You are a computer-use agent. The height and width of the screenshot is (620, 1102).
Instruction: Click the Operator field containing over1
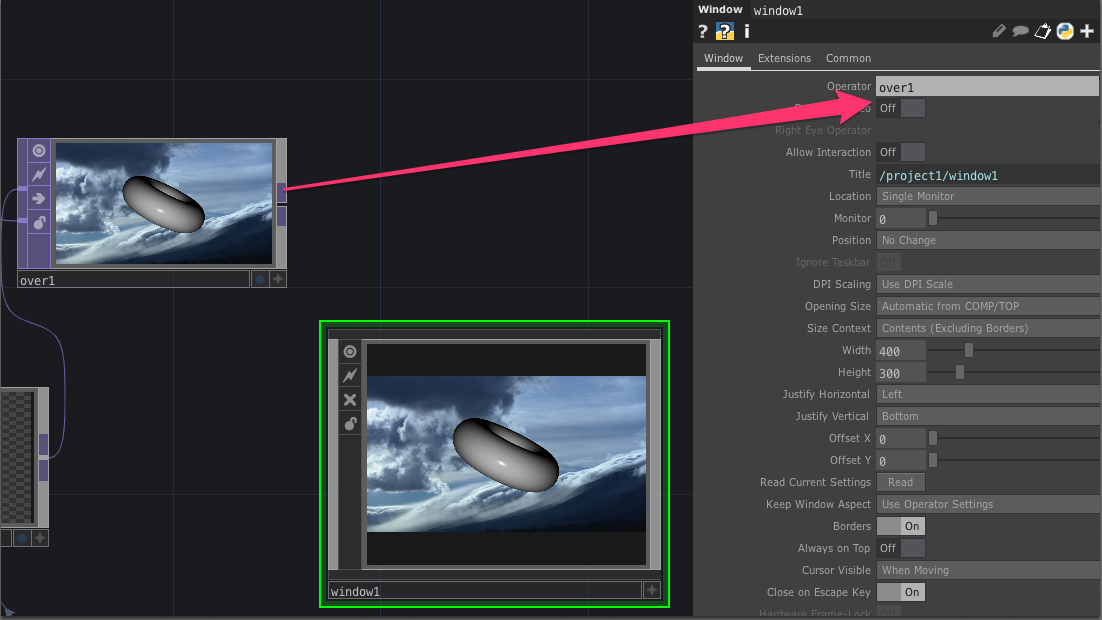pyautogui.click(x=987, y=87)
